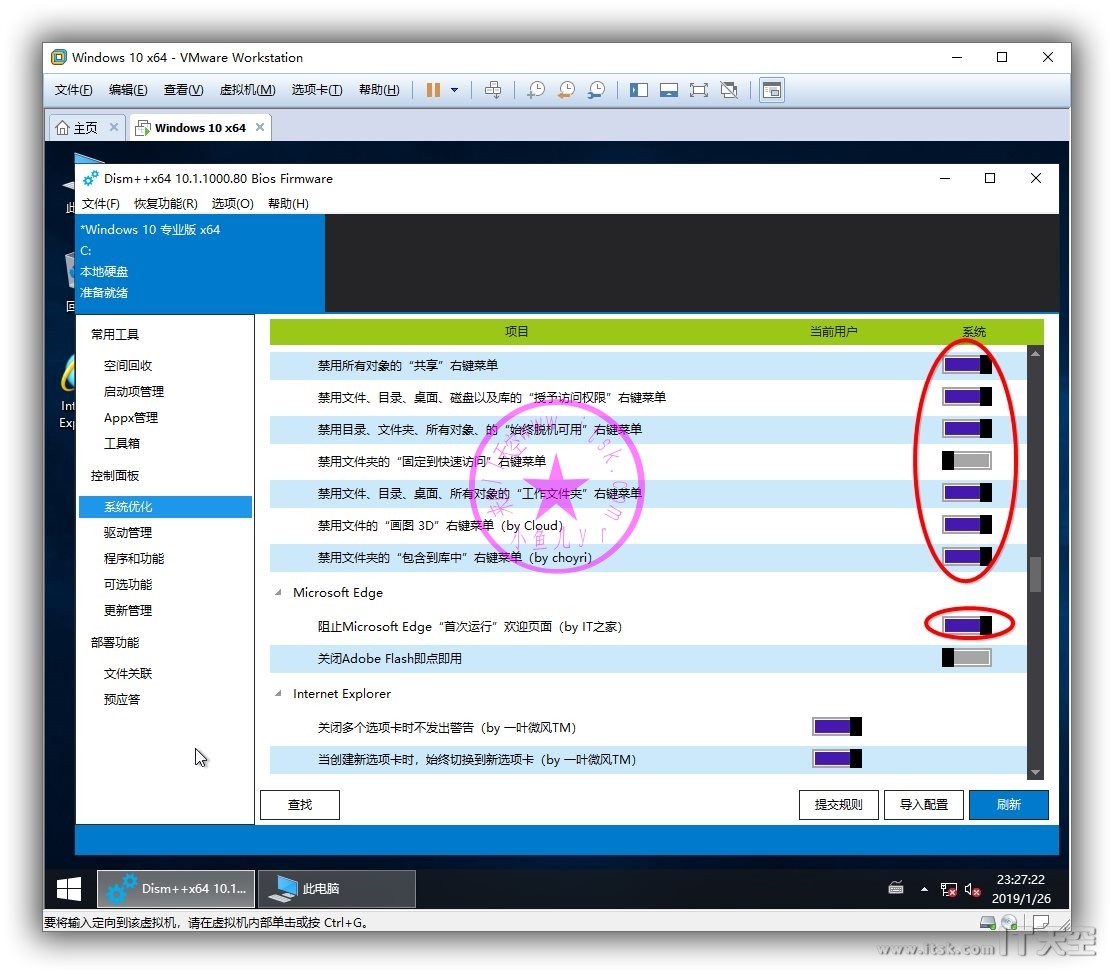Toggle the “授予访问权限” right-click menu switch

pos(966,396)
